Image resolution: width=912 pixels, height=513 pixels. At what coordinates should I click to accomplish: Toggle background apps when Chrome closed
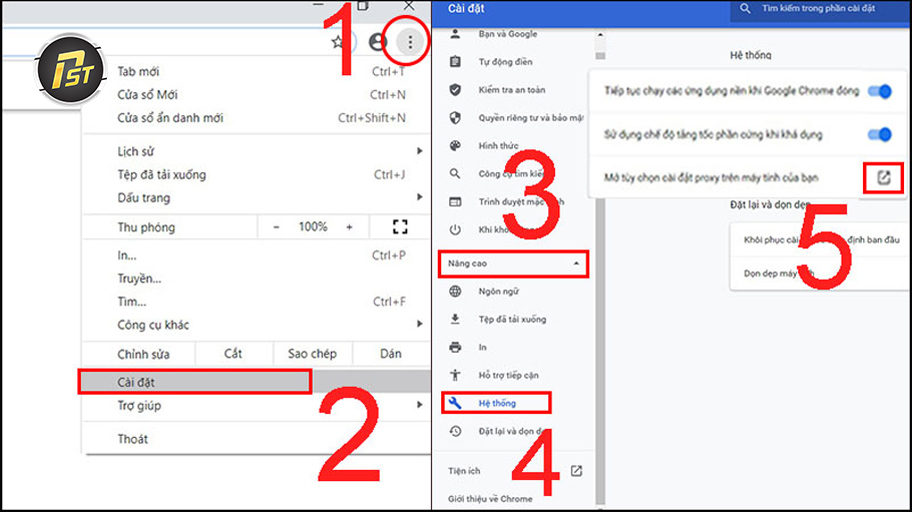coord(879,91)
